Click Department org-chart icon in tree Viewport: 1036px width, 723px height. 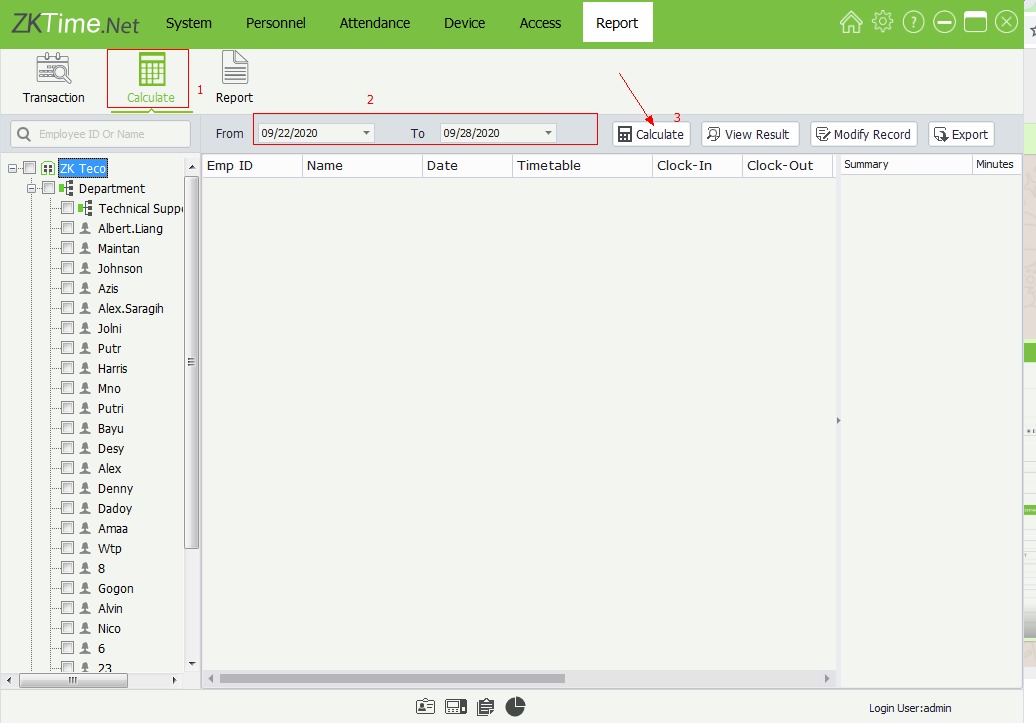click(x=66, y=188)
